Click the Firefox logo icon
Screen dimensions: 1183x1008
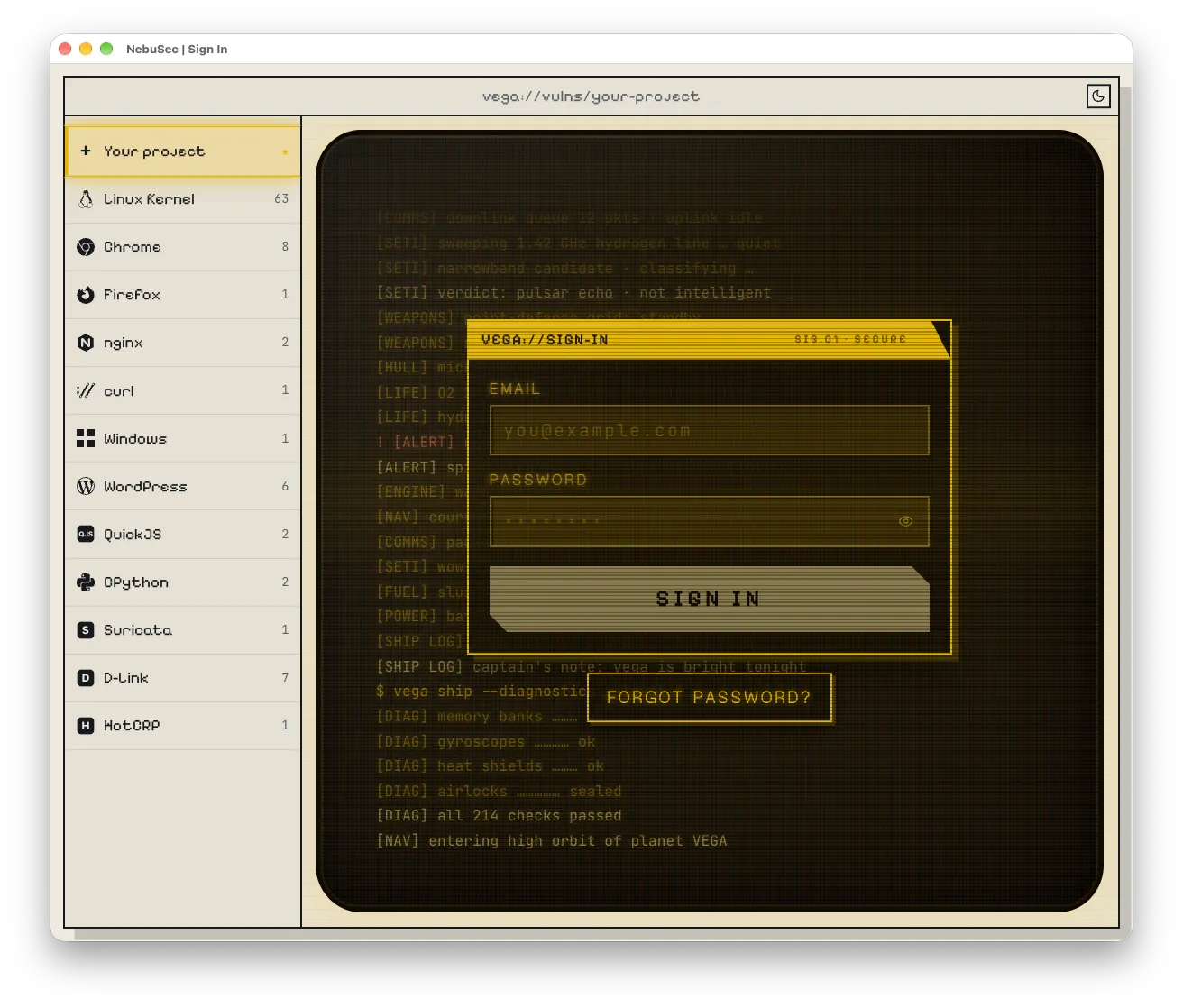86,295
